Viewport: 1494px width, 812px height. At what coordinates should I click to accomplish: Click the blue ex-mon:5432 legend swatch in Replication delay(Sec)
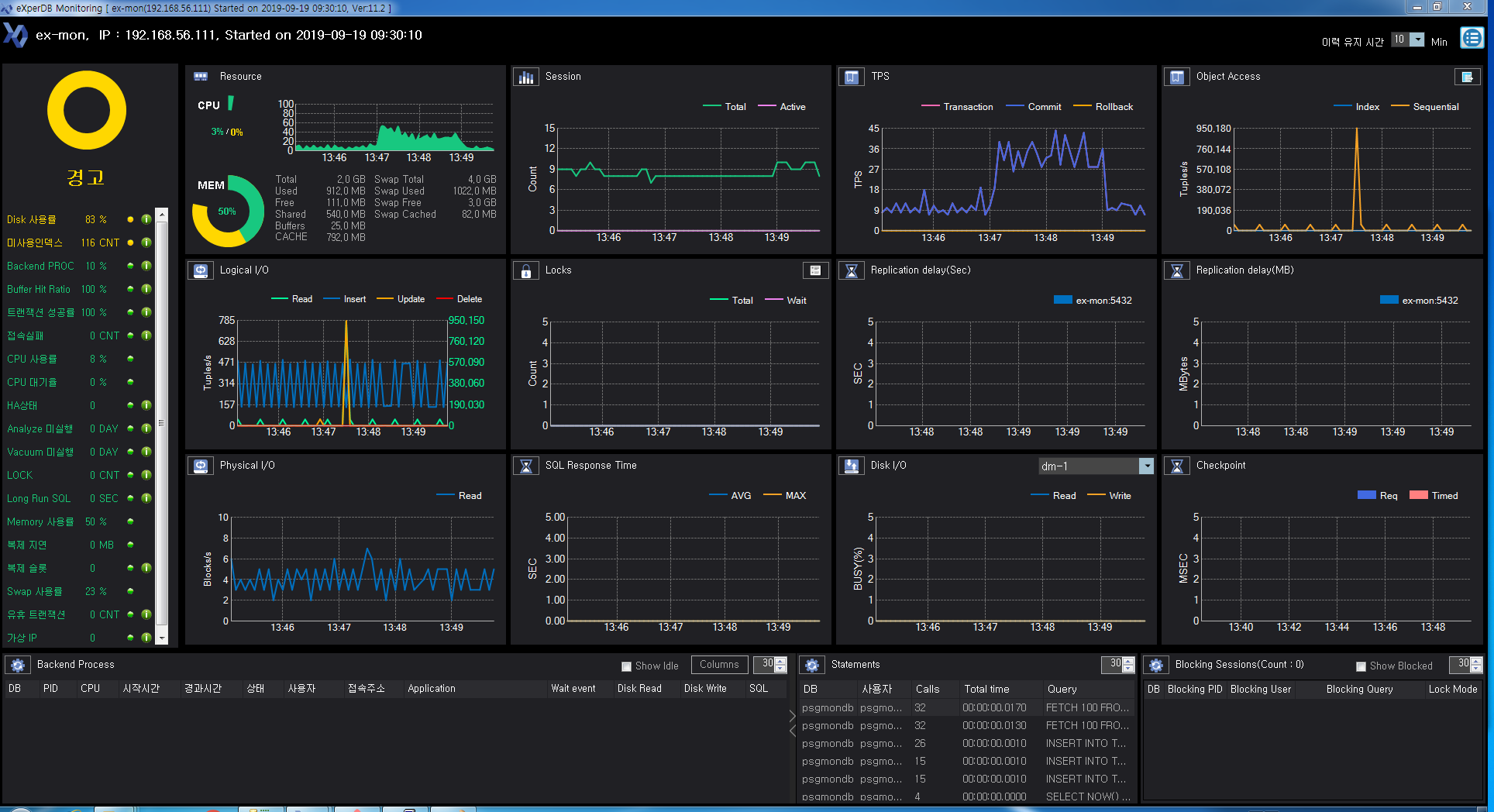tap(1062, 300)
